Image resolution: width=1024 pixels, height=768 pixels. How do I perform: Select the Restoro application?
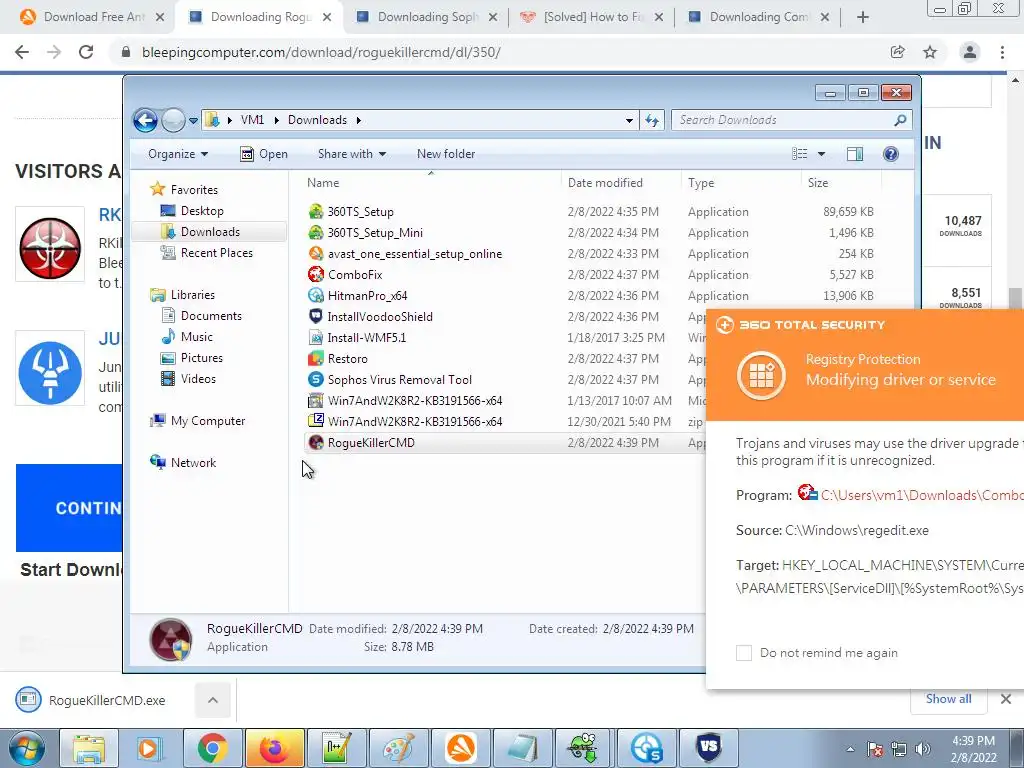pyautogui.click(x=347, y=359)
